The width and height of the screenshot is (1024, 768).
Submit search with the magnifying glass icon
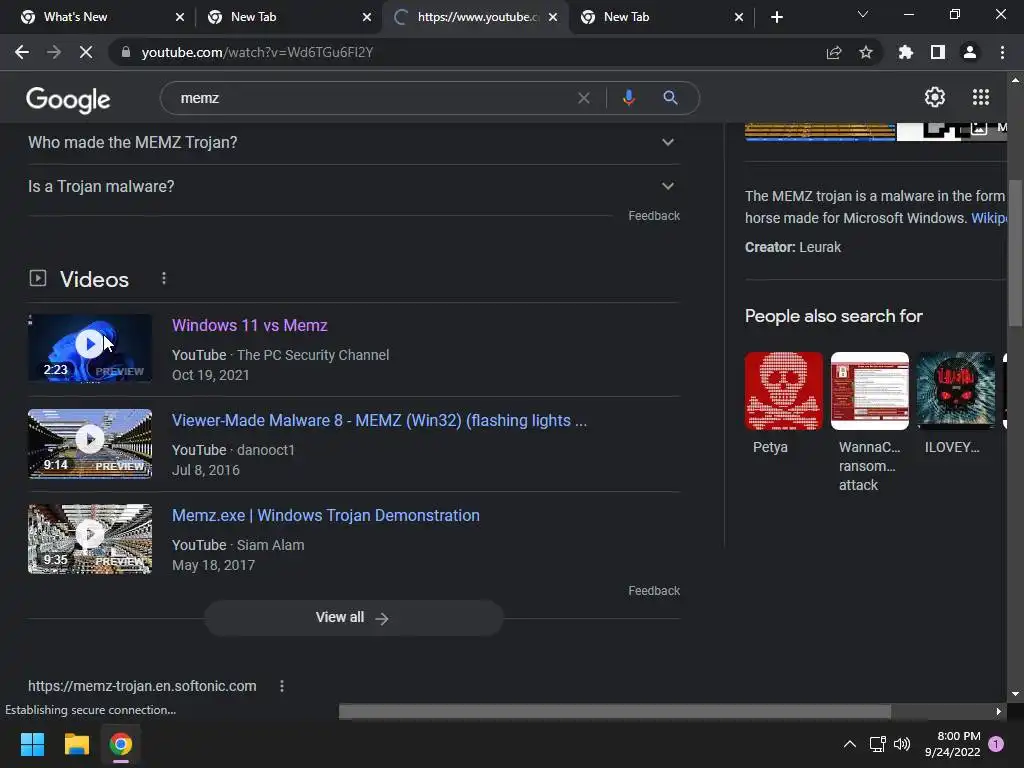pyautogui.click(x=670, y=98)
